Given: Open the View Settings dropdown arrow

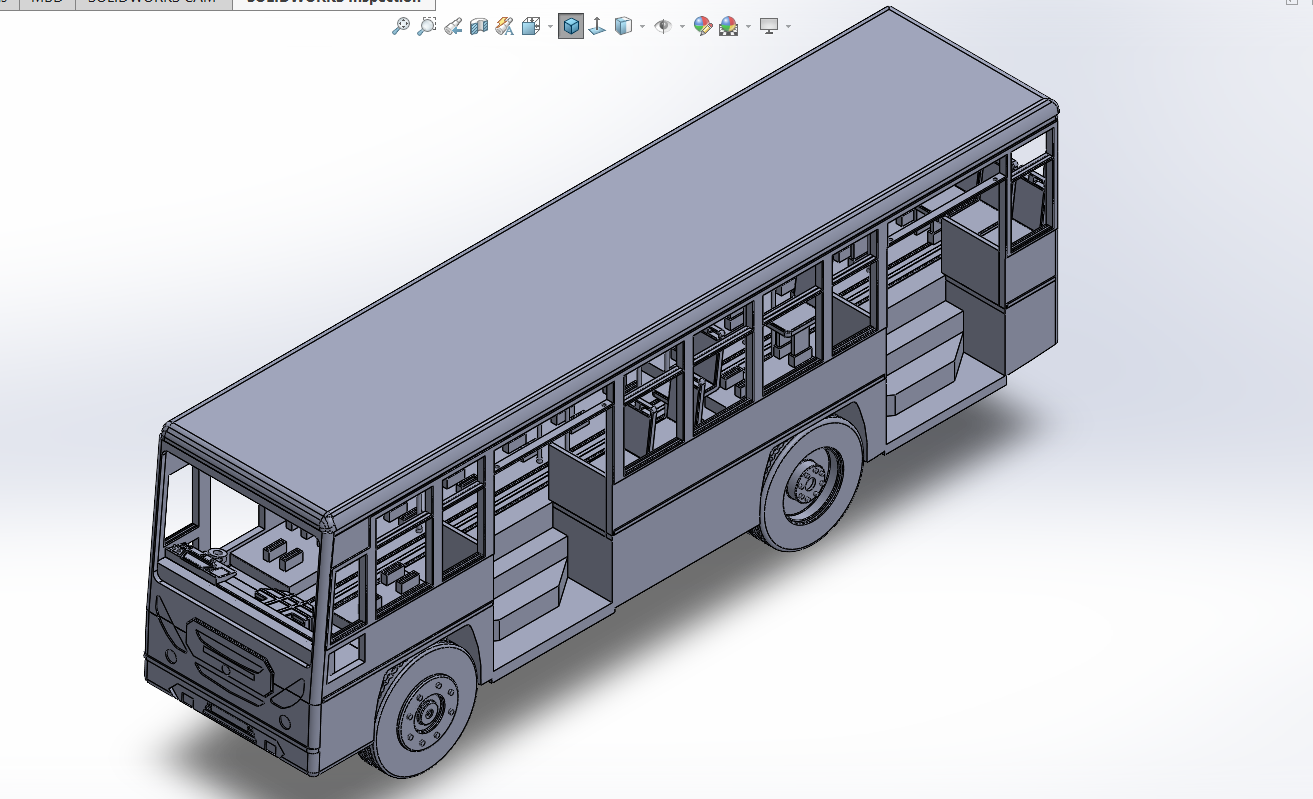Looking at the screenshot, I should click(788, 26).
